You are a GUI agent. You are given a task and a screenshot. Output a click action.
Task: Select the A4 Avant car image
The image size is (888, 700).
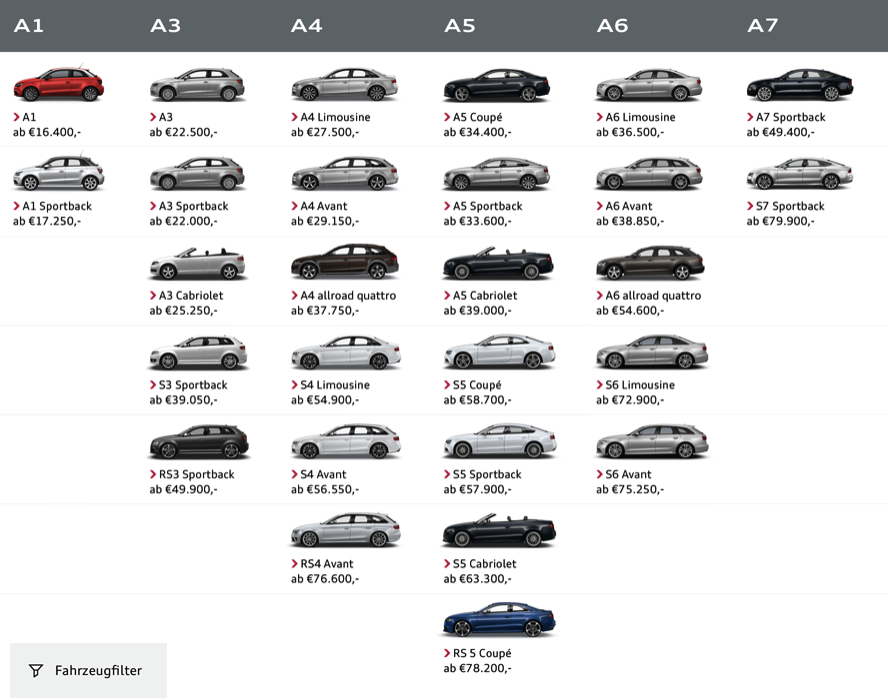click(345, 173)
